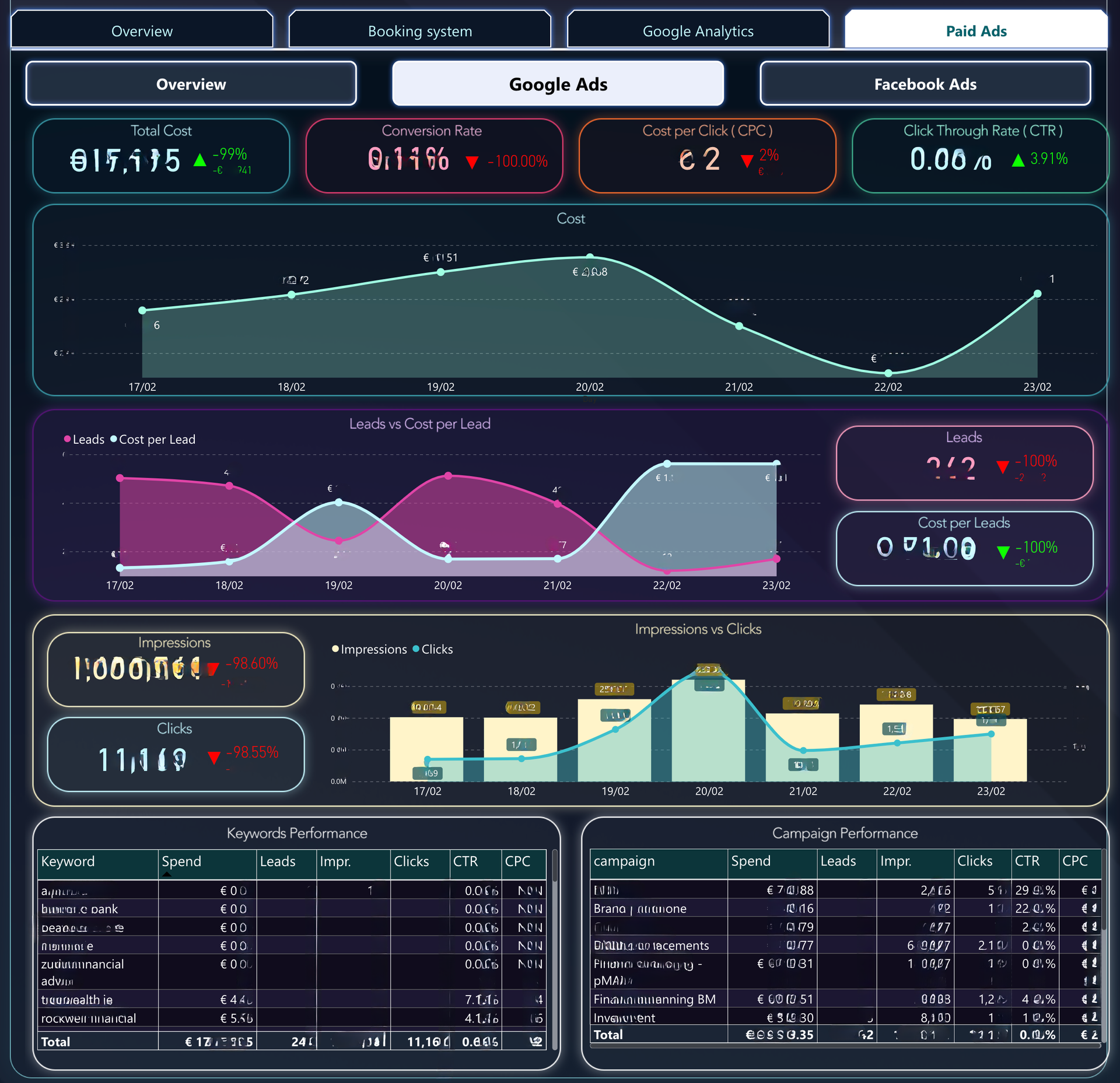The height and width of the screenshot is (1083, 1120).
Task: Click sort arrow under Keywords Spend header
Action: (167, 874)
